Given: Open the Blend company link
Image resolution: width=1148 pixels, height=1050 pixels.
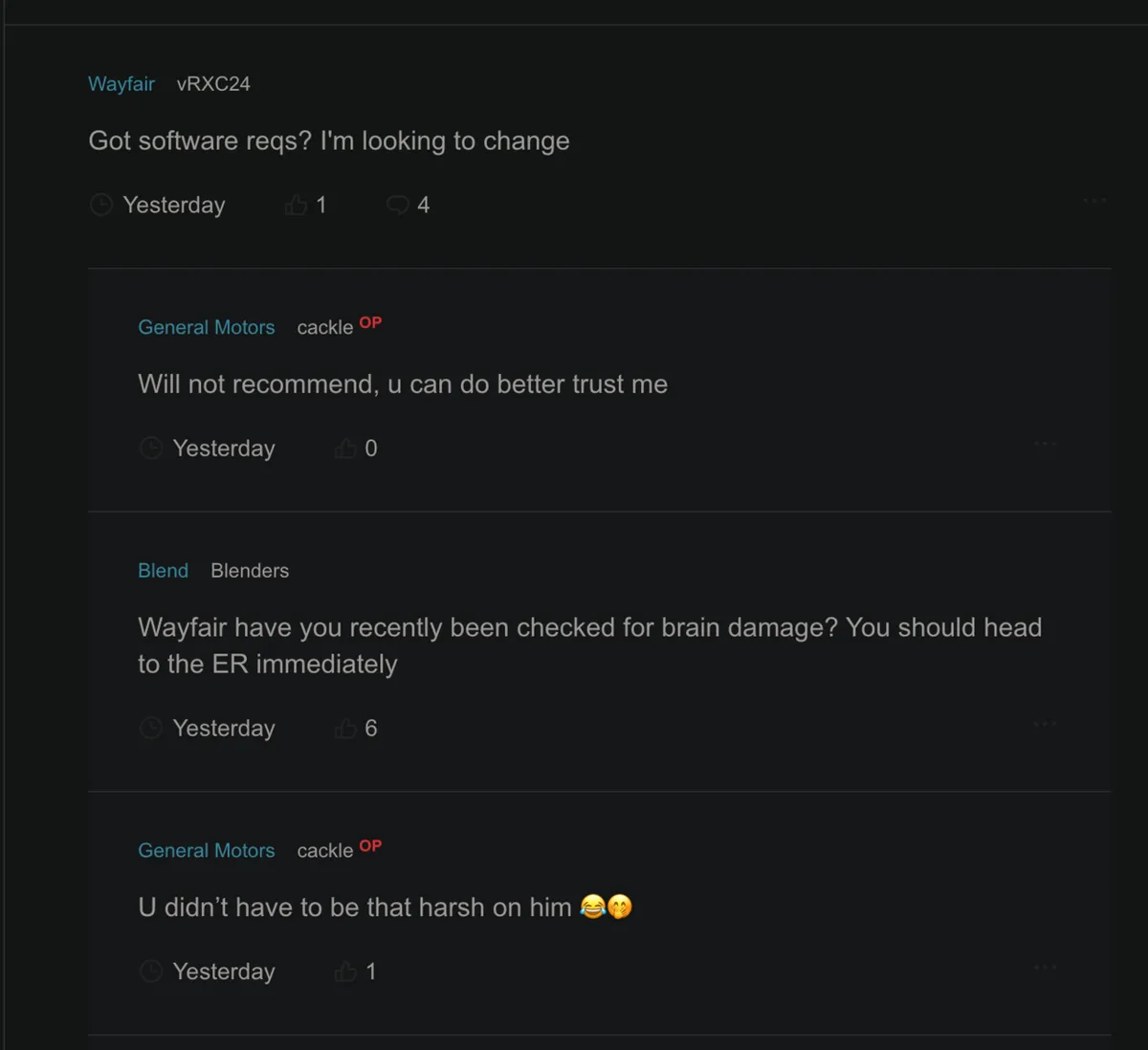Looking at the screenshot, I should click(x=163, y=571).
